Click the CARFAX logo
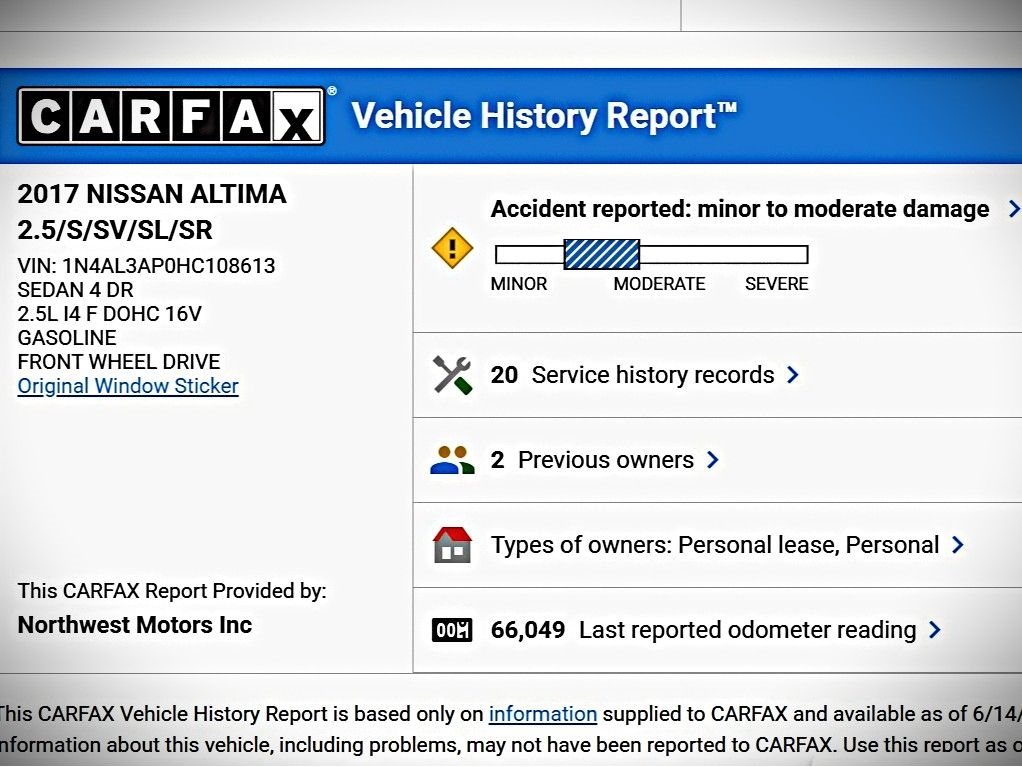The height and width of the screenshot is (767, 1022). point(171,116)
